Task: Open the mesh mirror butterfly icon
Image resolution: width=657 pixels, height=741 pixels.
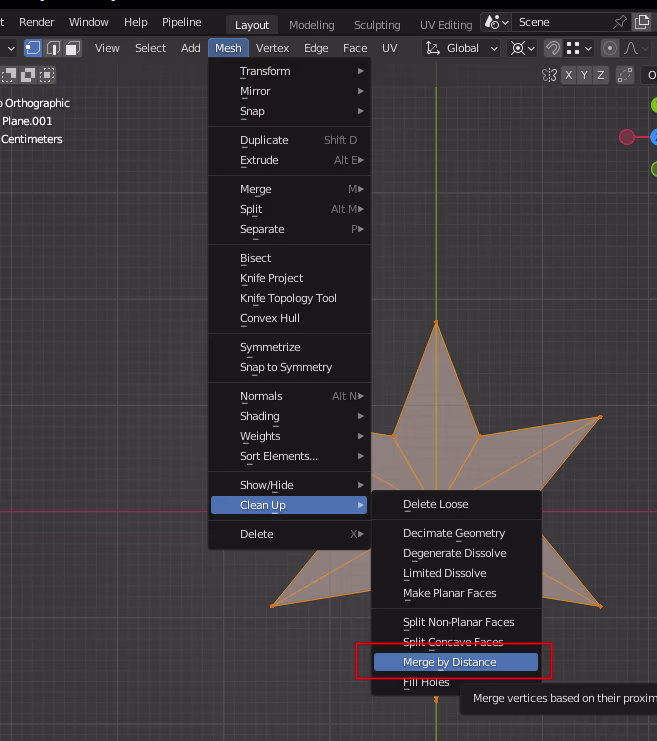Action: tap(549, 75)
